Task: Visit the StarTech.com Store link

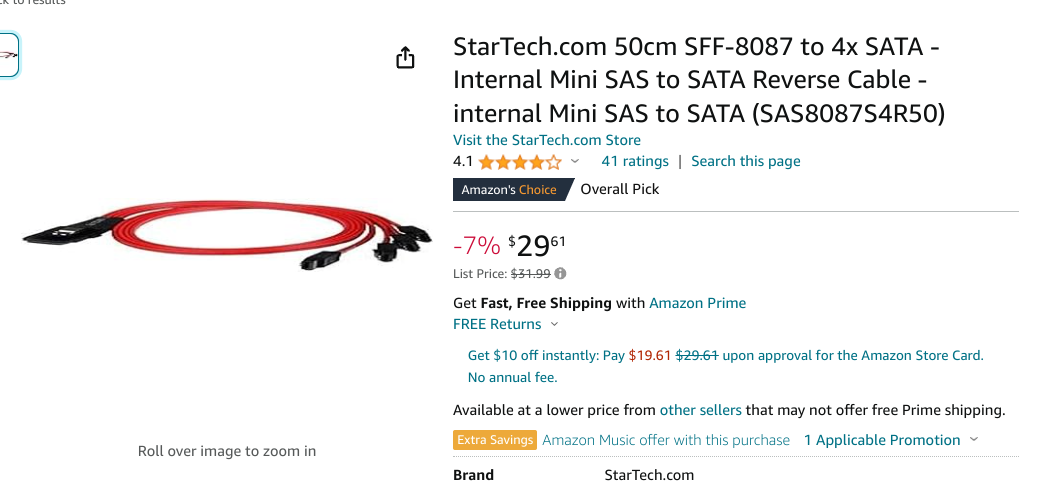Action: 546,141
